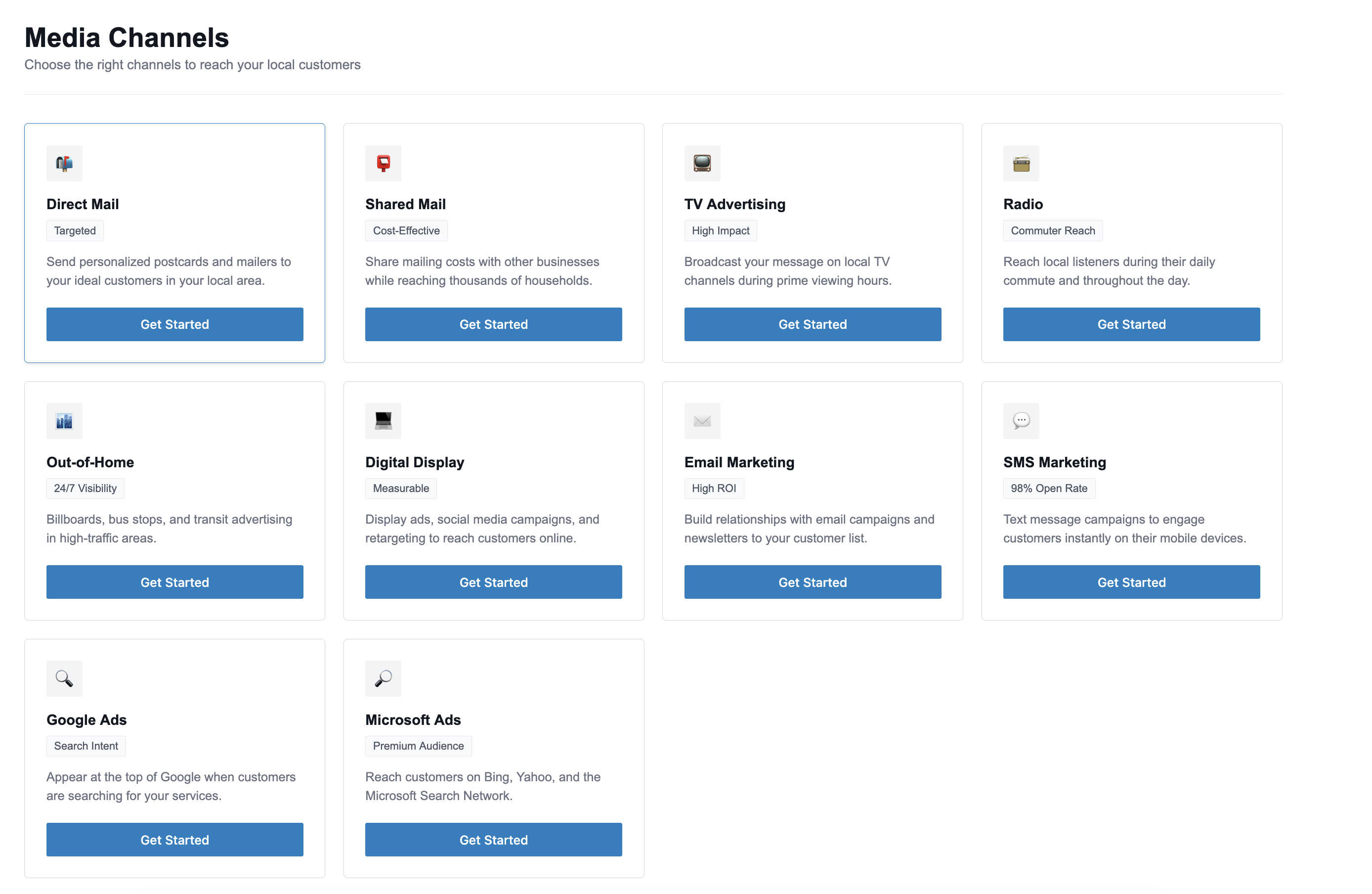Click the Email Marketing envelope icon
Screen dimensions: 1372x894
click(x=702, y=421)
